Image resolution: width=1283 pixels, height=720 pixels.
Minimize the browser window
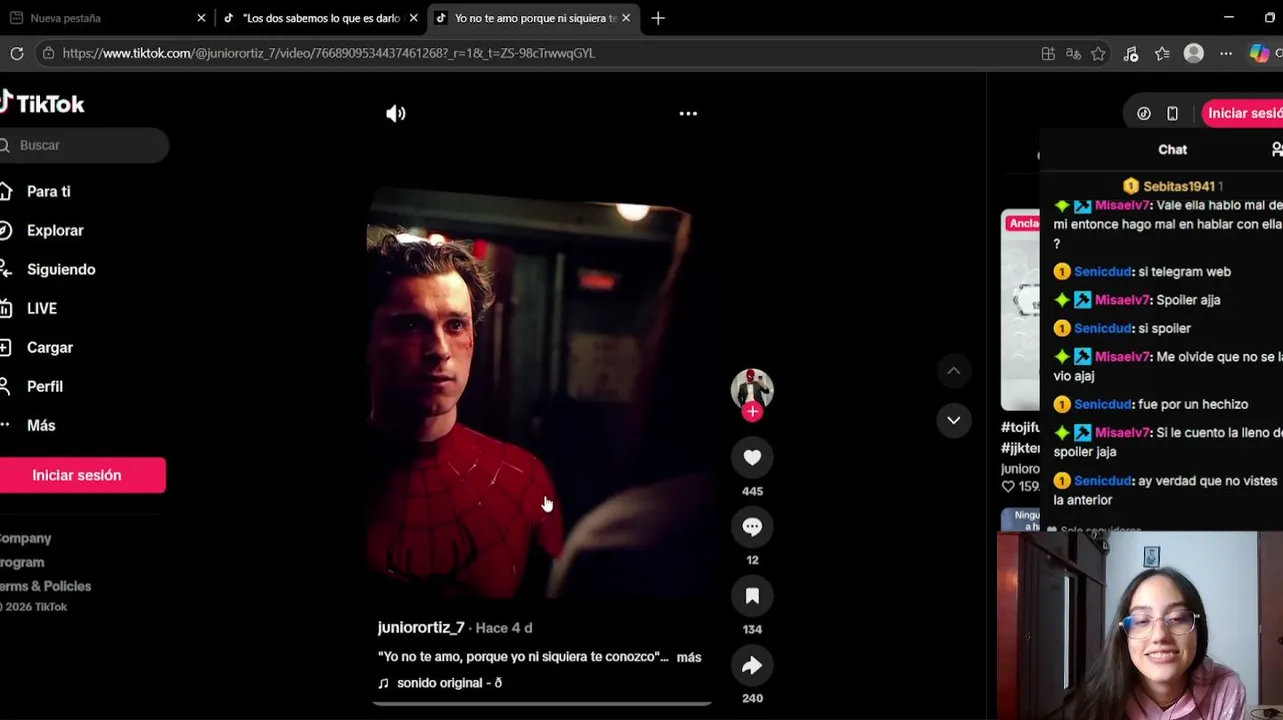point(1229,18)
